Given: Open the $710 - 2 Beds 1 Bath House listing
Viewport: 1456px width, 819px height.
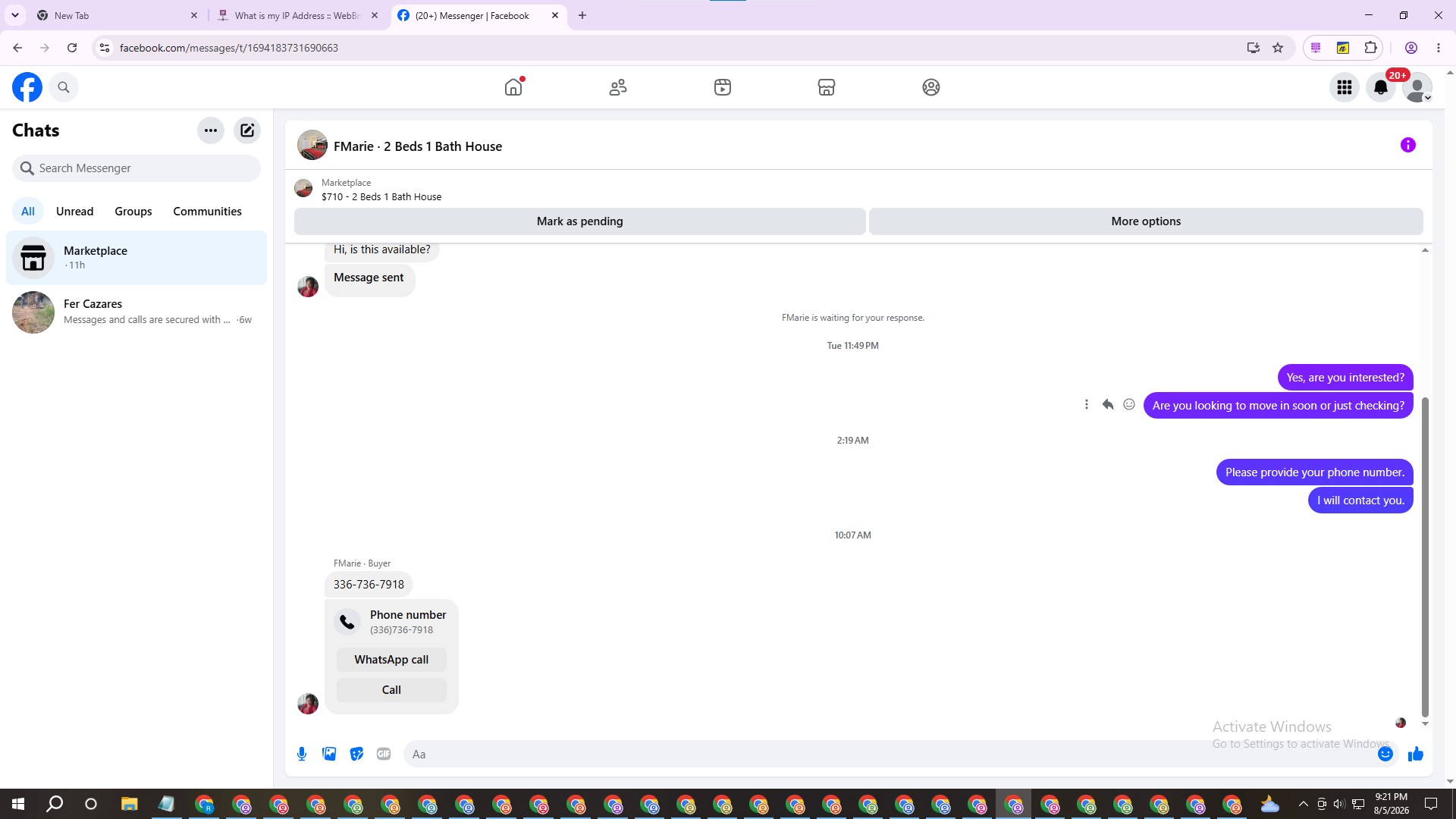Looking at the screenshot, I should 381,197.
